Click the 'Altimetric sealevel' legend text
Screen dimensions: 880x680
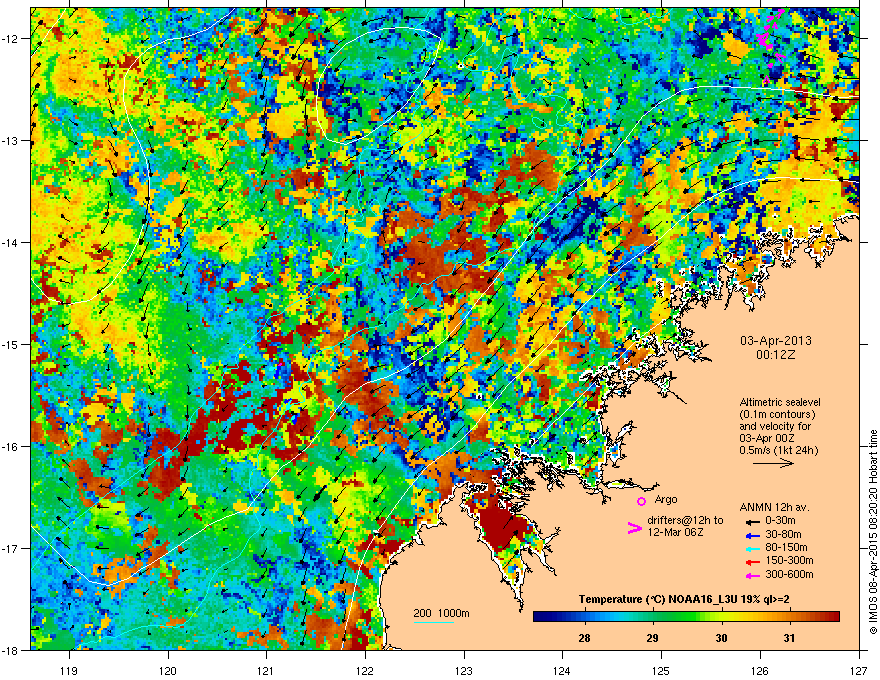coord(780,402)
